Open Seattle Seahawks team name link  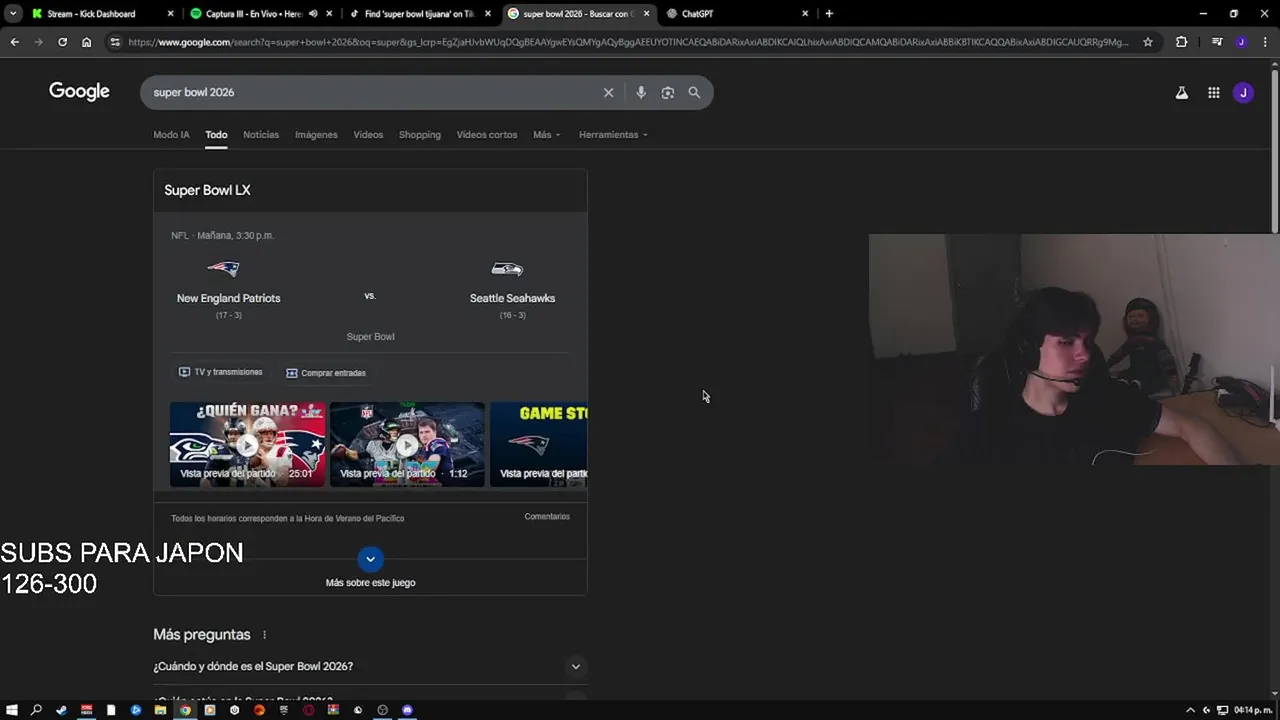(512, 298)
